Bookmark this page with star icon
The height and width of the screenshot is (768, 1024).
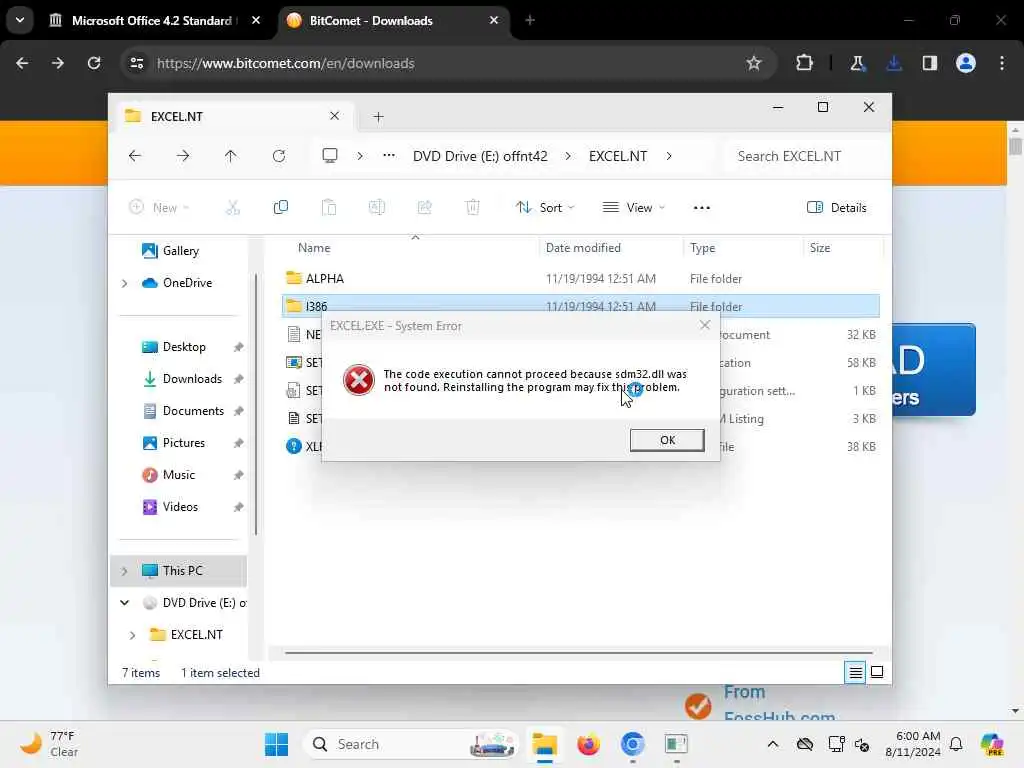tap(754, 63)
